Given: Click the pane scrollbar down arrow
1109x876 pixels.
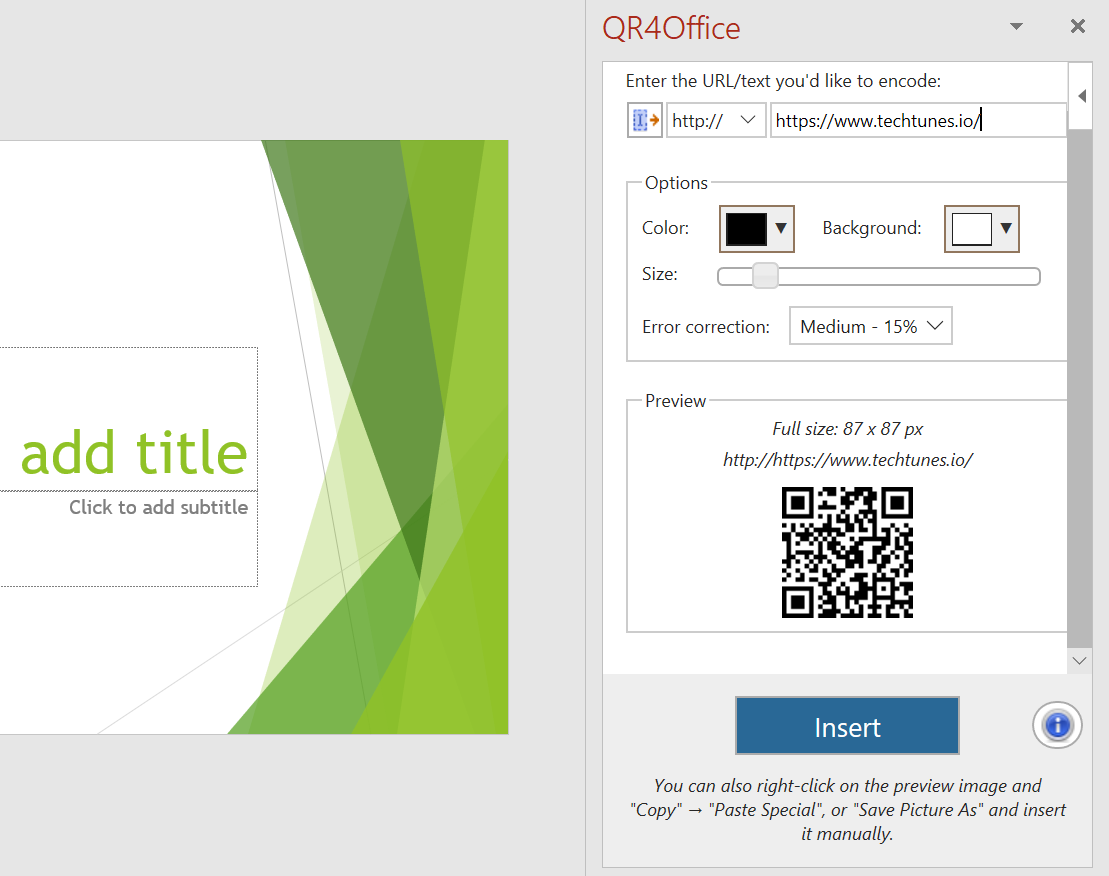Looking at the screenshot, I should click(x=1079, y=661).
